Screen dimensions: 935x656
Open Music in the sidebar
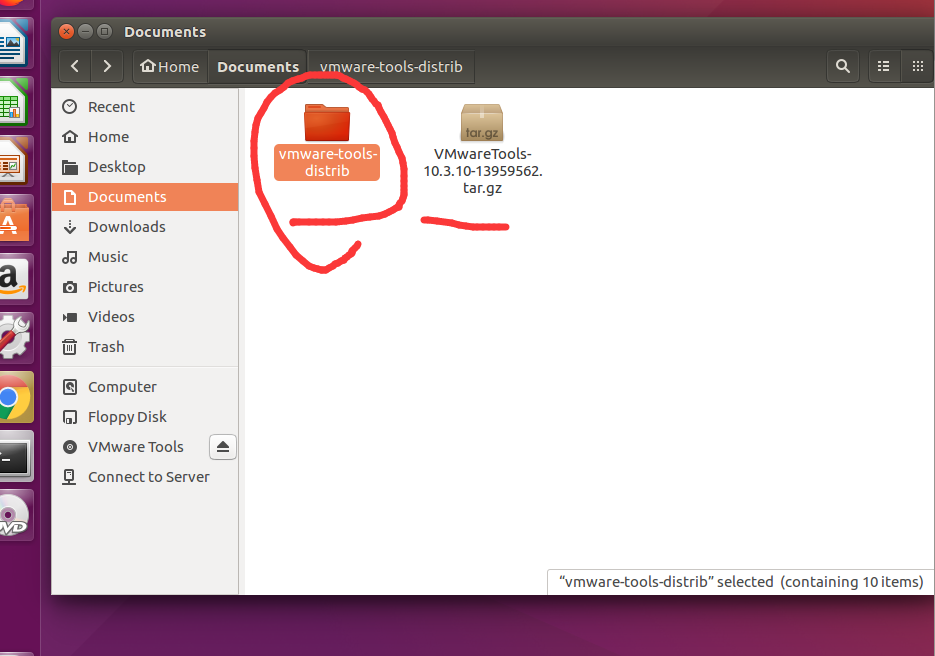click(145, 256)
